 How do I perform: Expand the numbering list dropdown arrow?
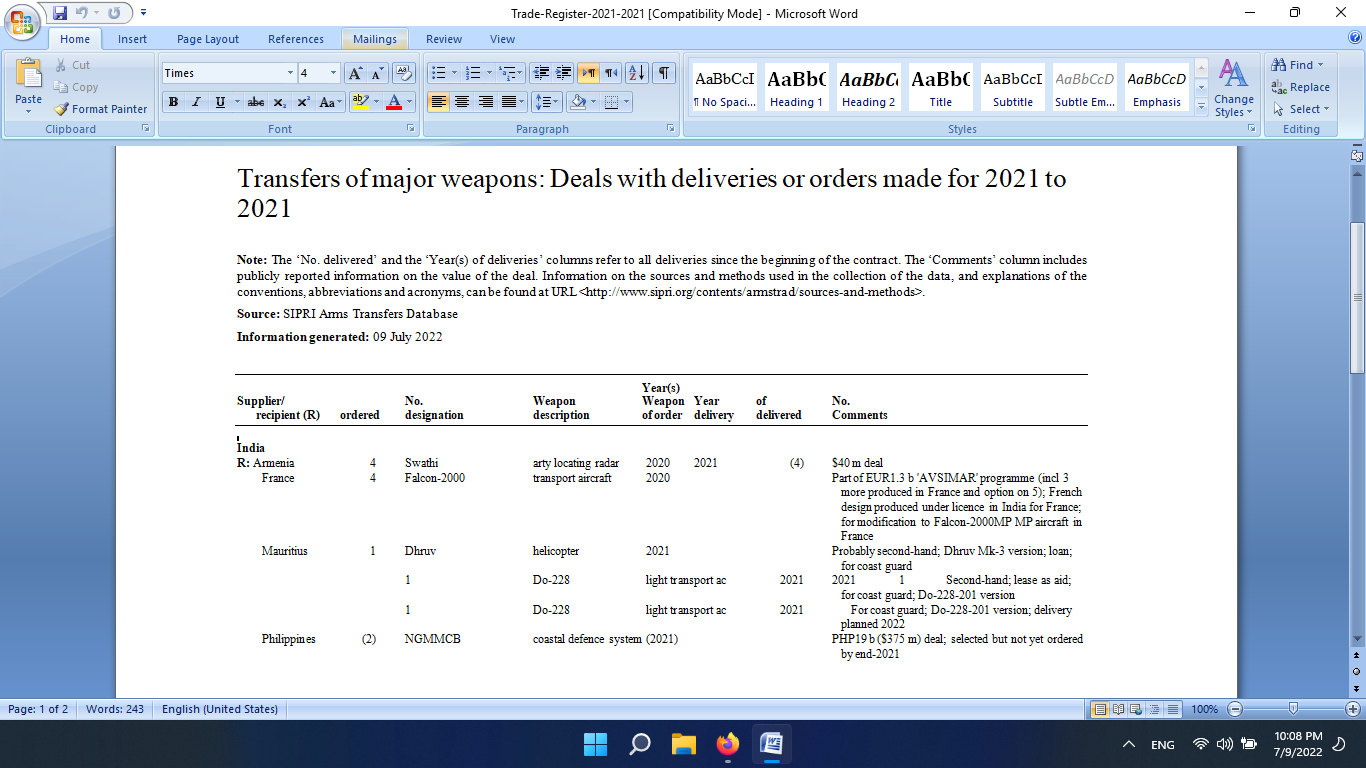point(488,73)
